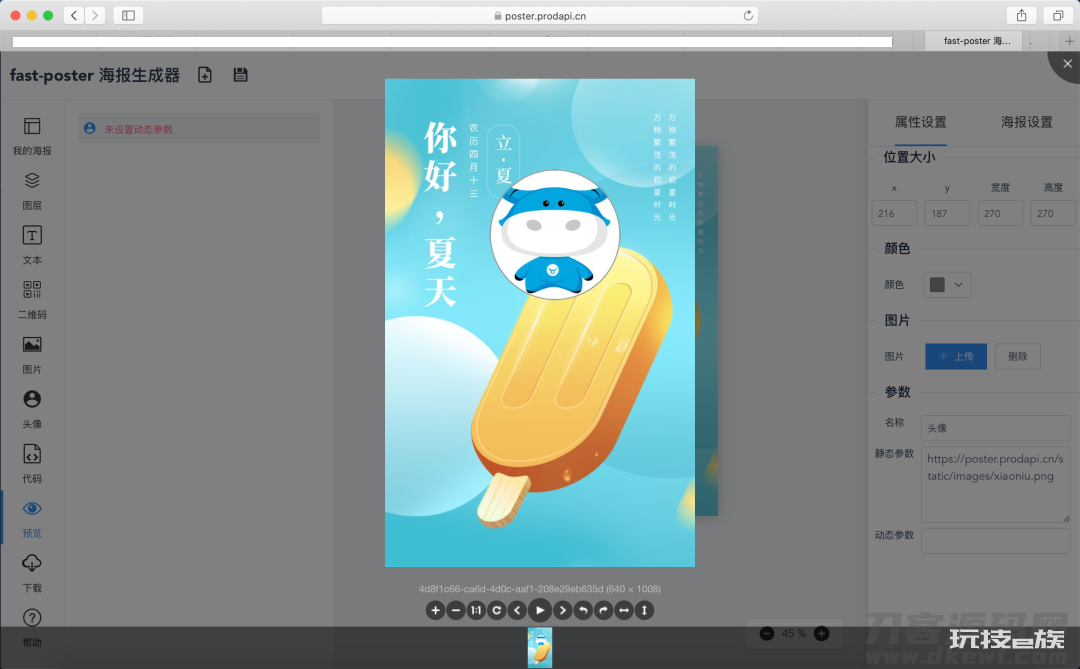
Task: Click the 静态参数 URL text area
Action: click(x=996, y=484)
